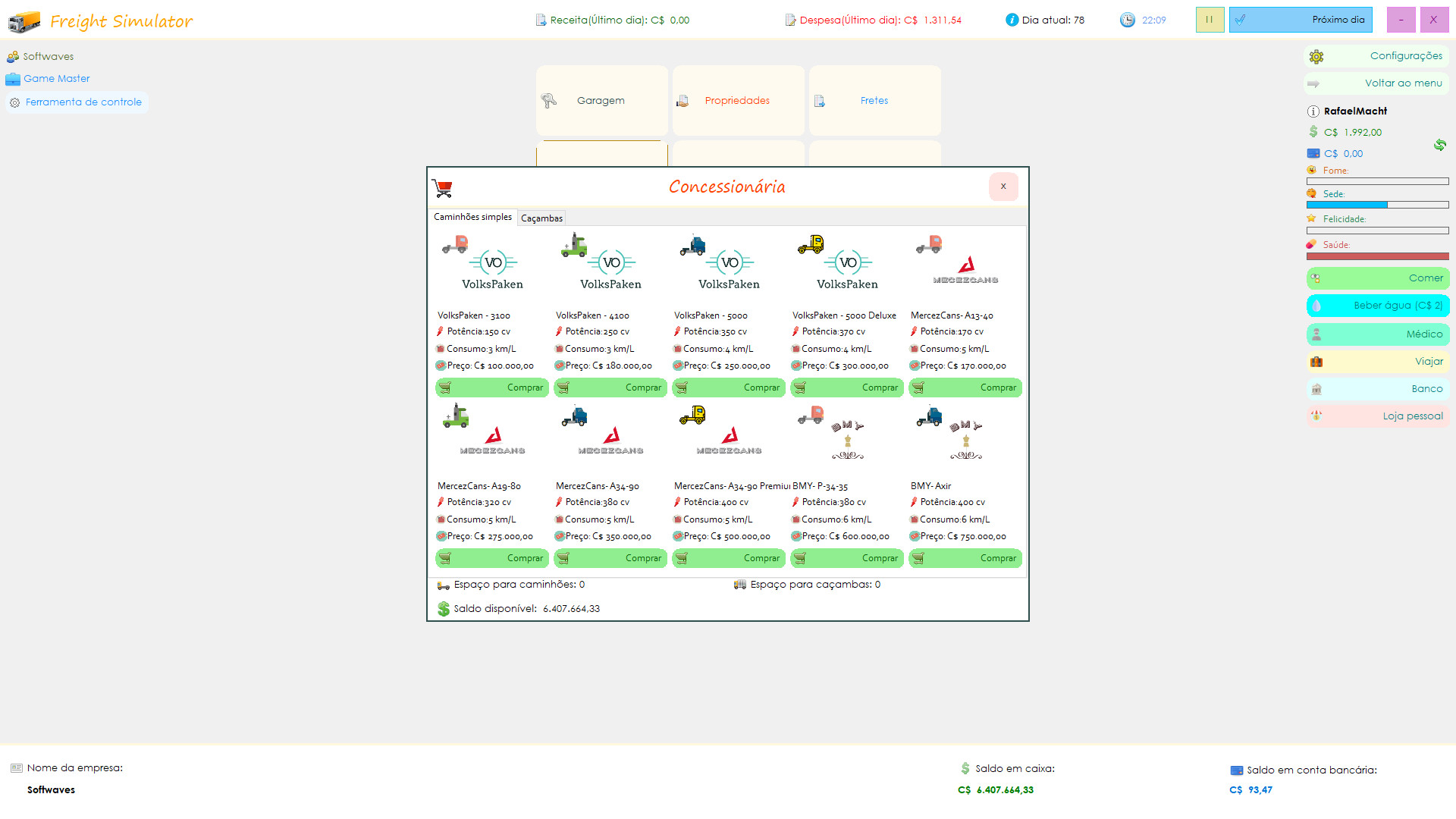Buy the VolksPaken 3100 truck
Viewport: 1456px width, 819px height.
(491, 388)
